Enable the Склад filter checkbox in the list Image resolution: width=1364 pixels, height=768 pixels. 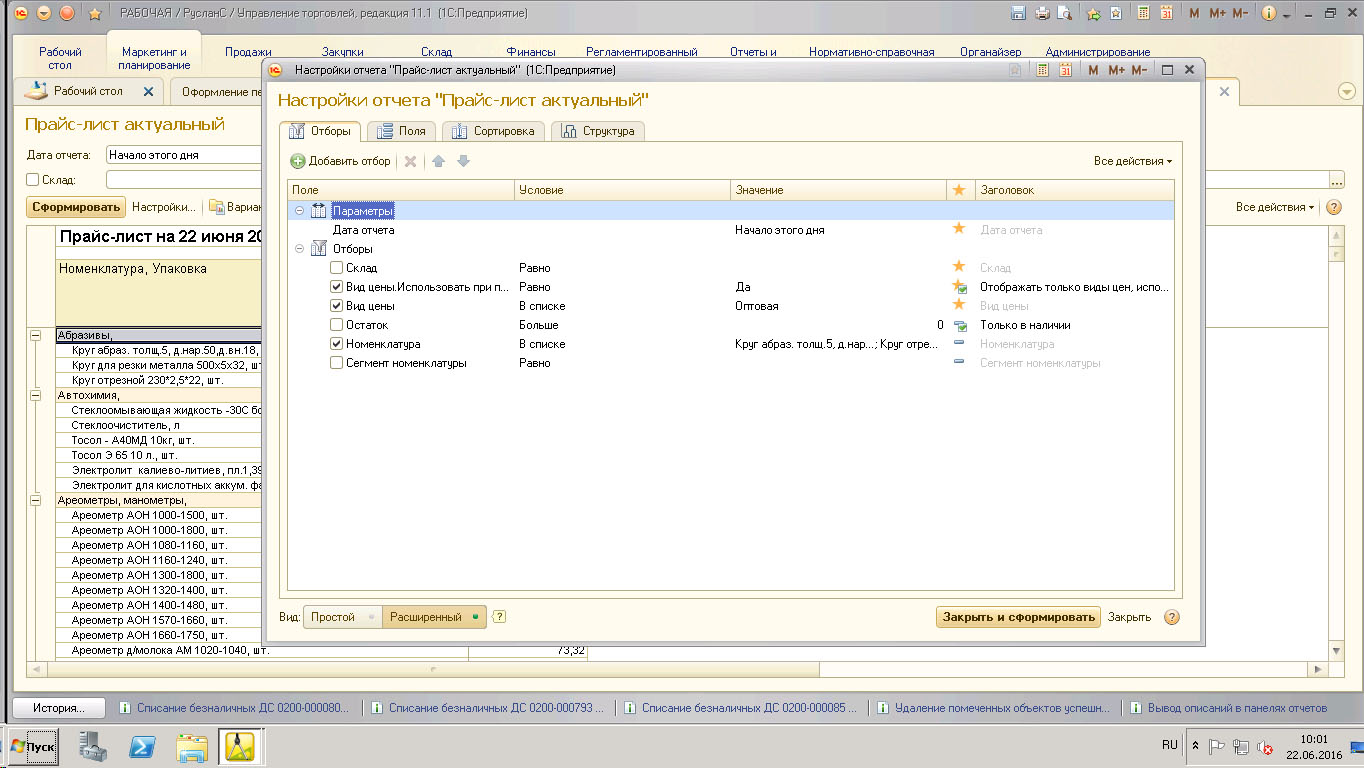(x=337, y=268)
